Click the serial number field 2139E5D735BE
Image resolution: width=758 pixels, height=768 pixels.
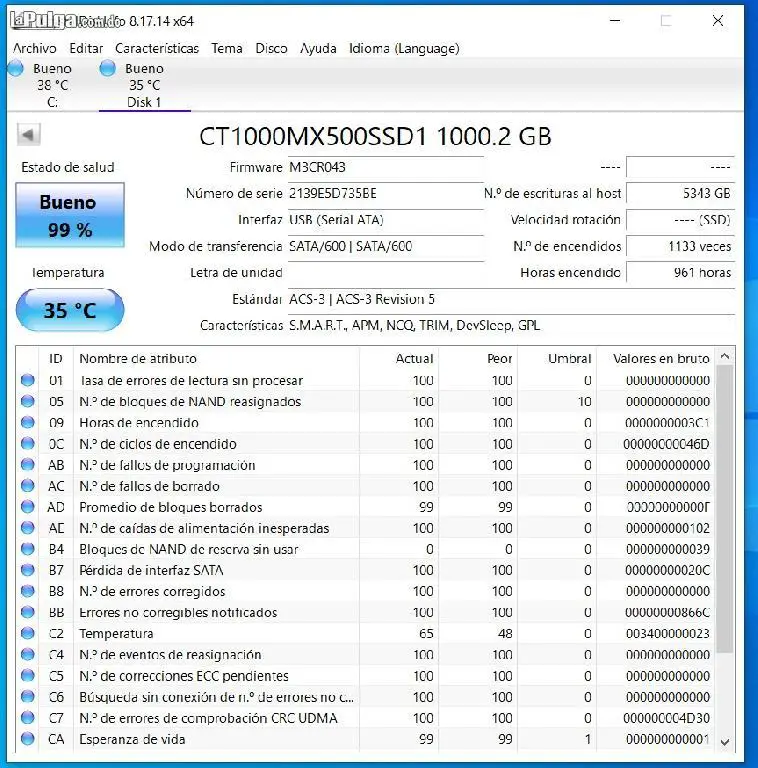386,193
